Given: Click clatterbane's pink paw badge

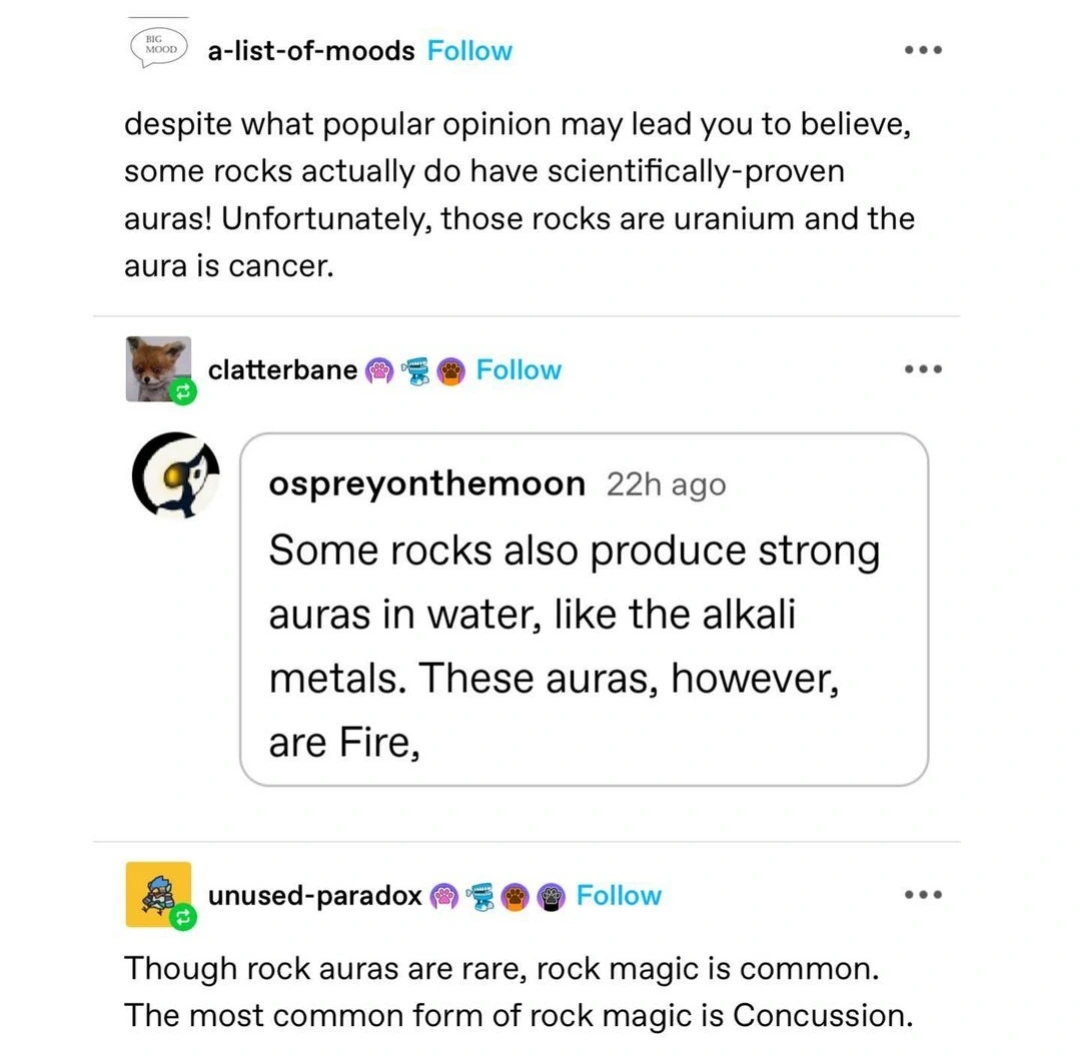Looking at the screenshot, I should point(380,371).
